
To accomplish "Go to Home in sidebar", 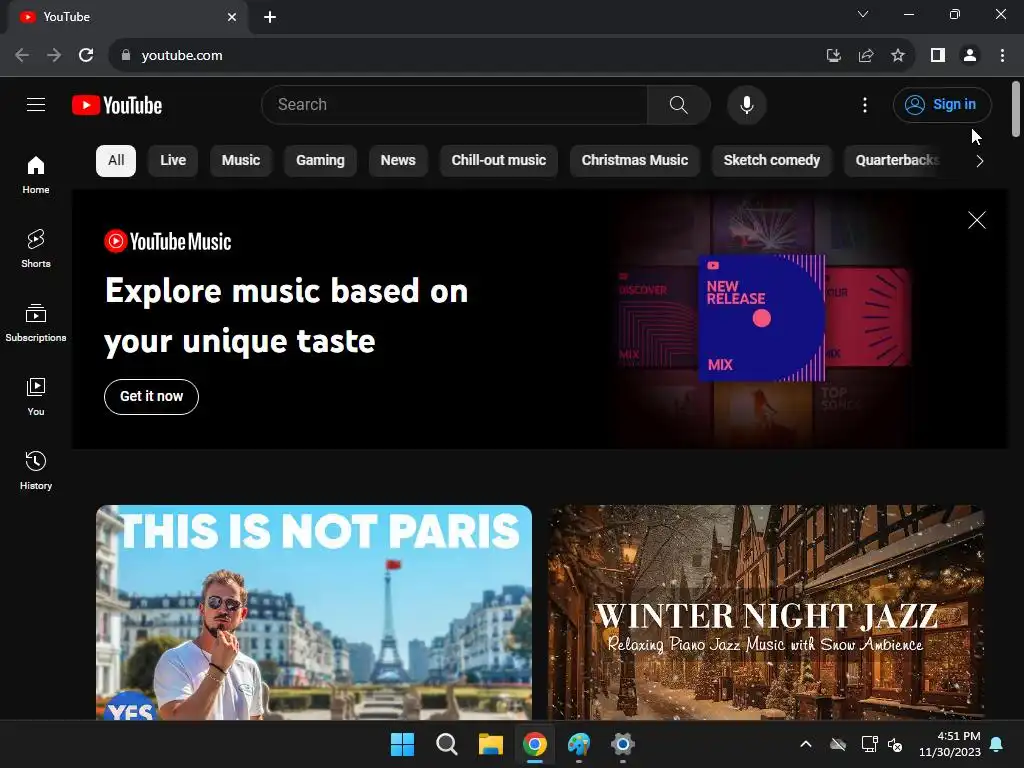I will (36, 175).
